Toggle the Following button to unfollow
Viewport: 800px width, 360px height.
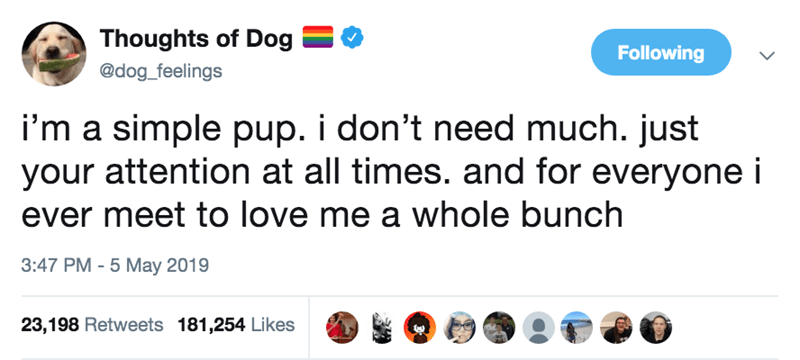tap(661, 53)
